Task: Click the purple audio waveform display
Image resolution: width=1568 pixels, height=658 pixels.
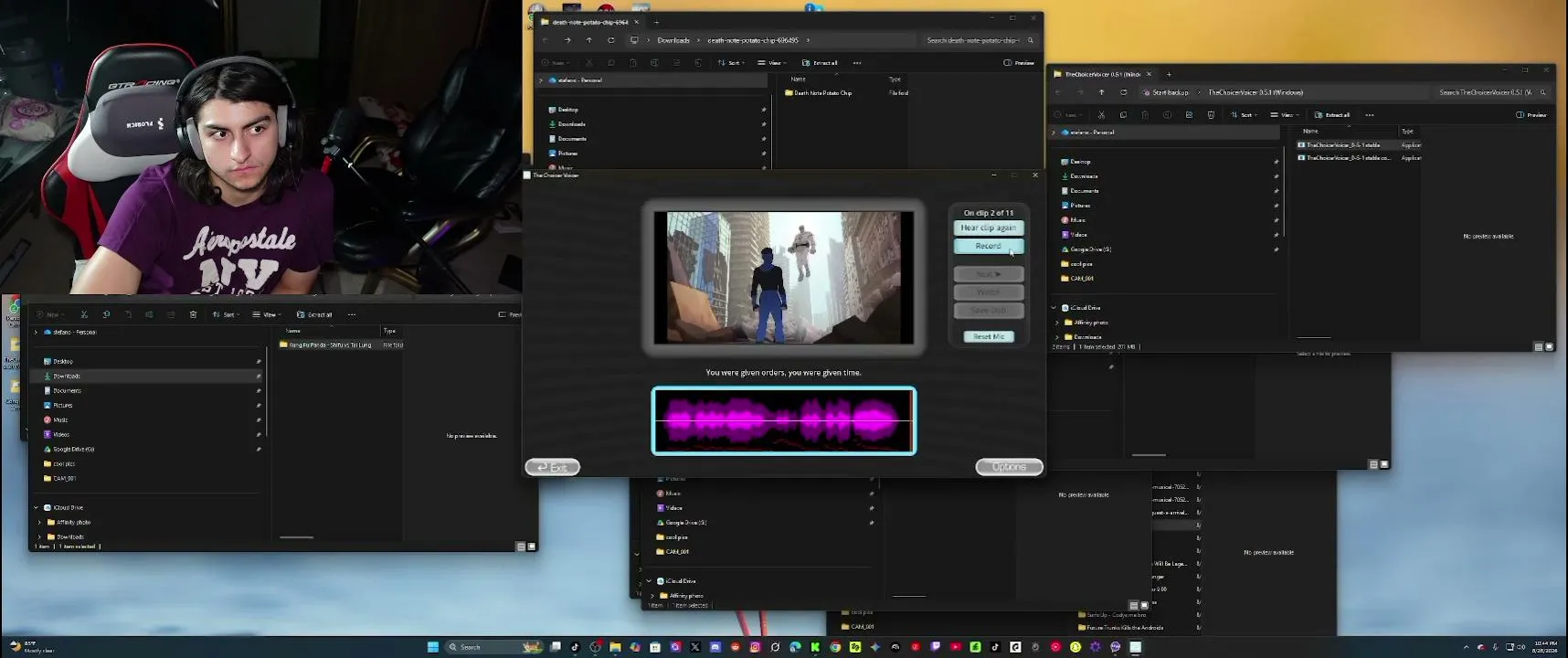Action: click(x=784, y=420)
